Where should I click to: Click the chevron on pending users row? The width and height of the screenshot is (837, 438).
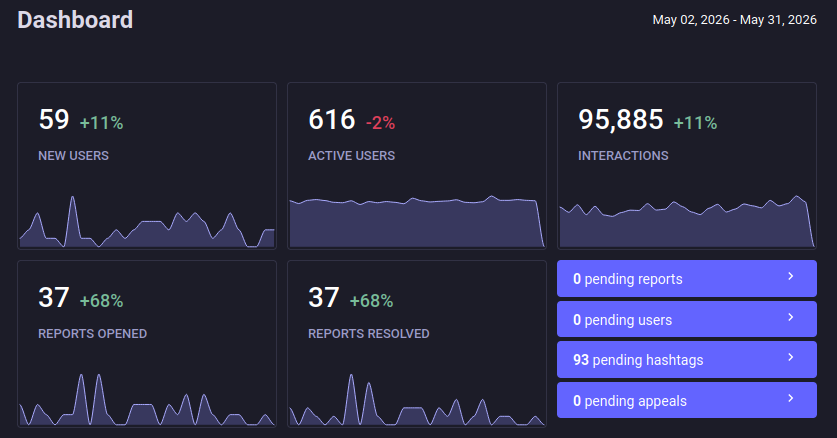[791, 317]
